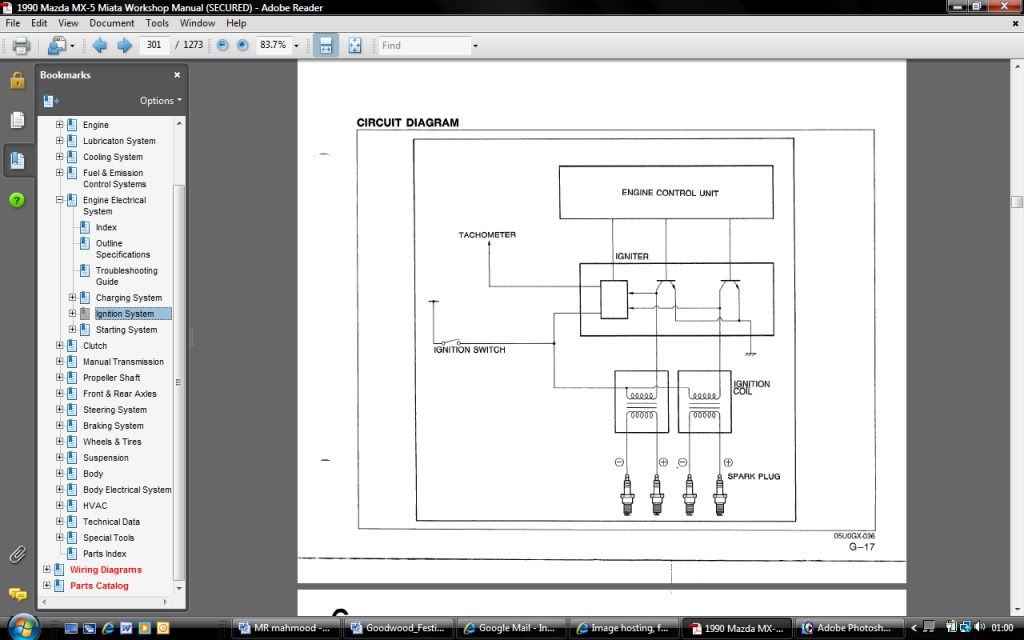
Task: Switch to Adobe Photoshop taskbar button
Action: 849,628
